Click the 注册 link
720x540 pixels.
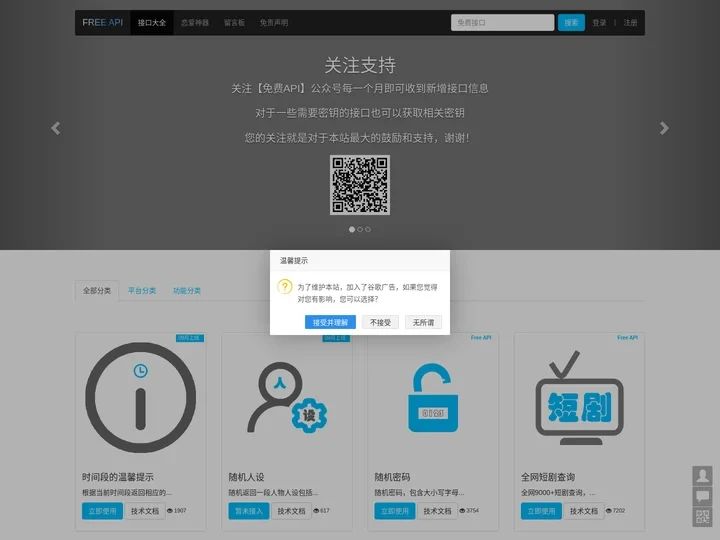(630, 22)
